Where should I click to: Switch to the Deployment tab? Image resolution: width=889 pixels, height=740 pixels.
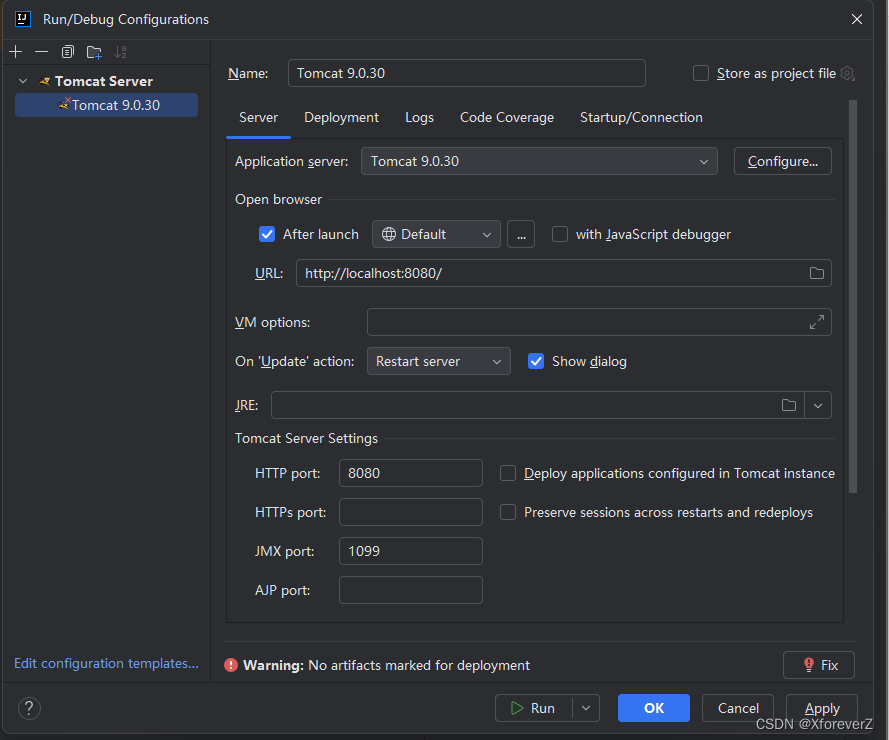click(x=341, y=117)
